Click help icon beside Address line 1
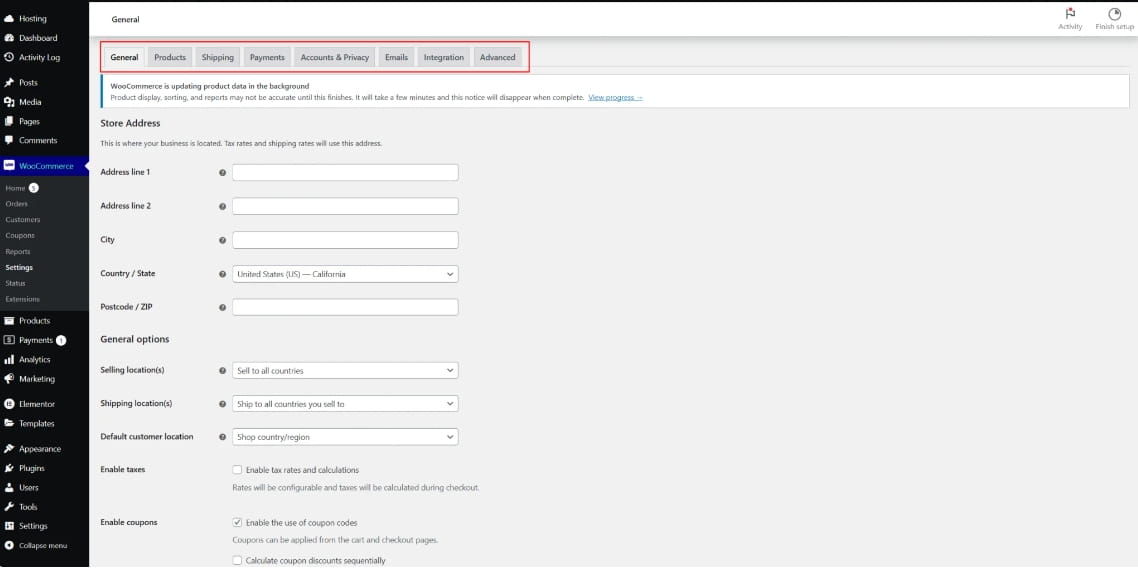Image resolution: width=1138 pixels, height=569 pixels. click(x=222, y=173)
